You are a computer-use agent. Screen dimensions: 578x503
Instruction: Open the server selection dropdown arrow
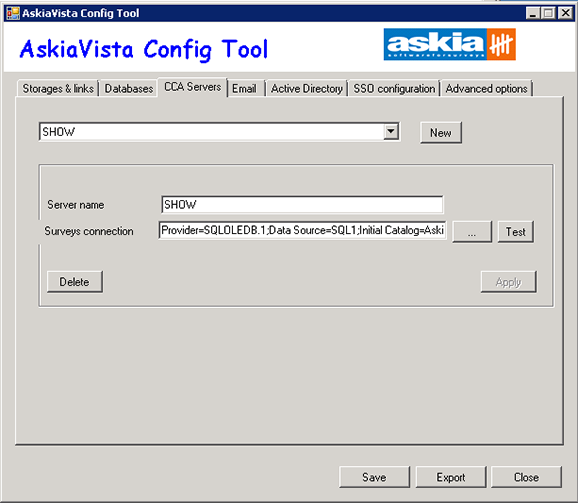(391, 132)
